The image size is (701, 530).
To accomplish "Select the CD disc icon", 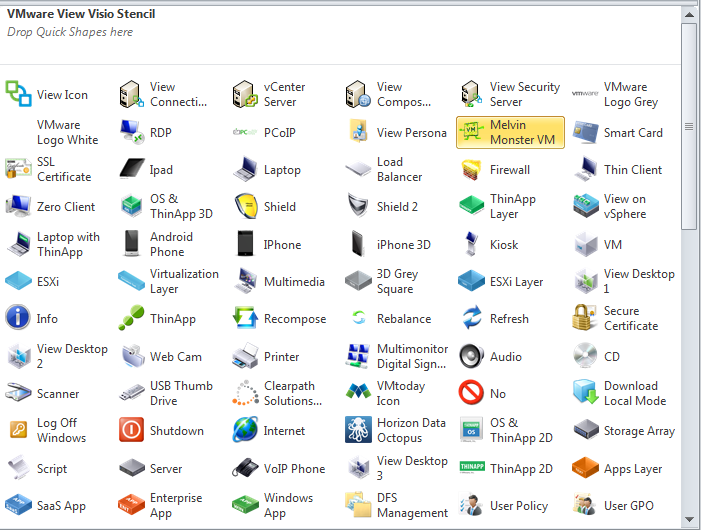I will [585, 355].
